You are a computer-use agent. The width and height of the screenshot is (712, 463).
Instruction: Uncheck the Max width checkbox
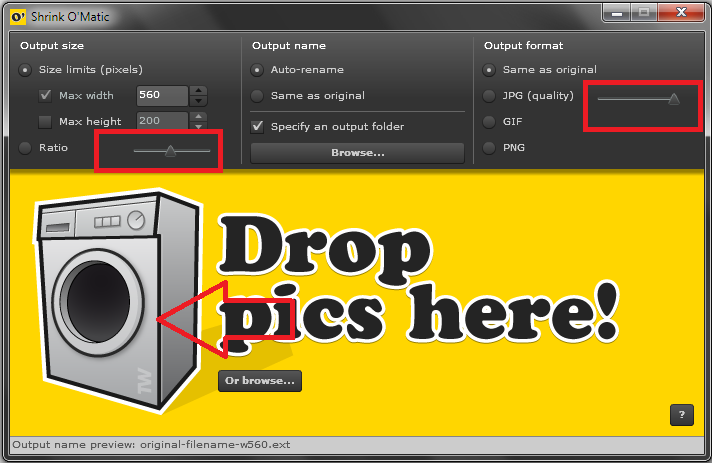tap(45, 95)
